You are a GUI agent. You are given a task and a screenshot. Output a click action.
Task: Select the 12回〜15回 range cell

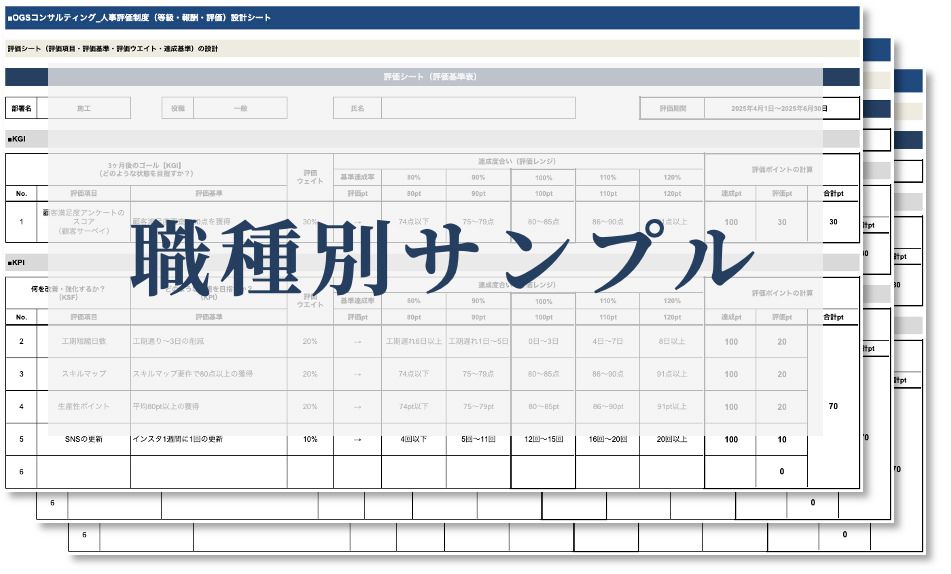[543, 439]
